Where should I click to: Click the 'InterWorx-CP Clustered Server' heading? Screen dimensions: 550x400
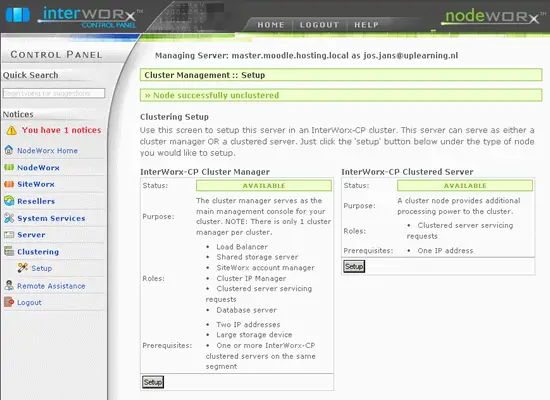pyautogui.click(x=407, y=172)
